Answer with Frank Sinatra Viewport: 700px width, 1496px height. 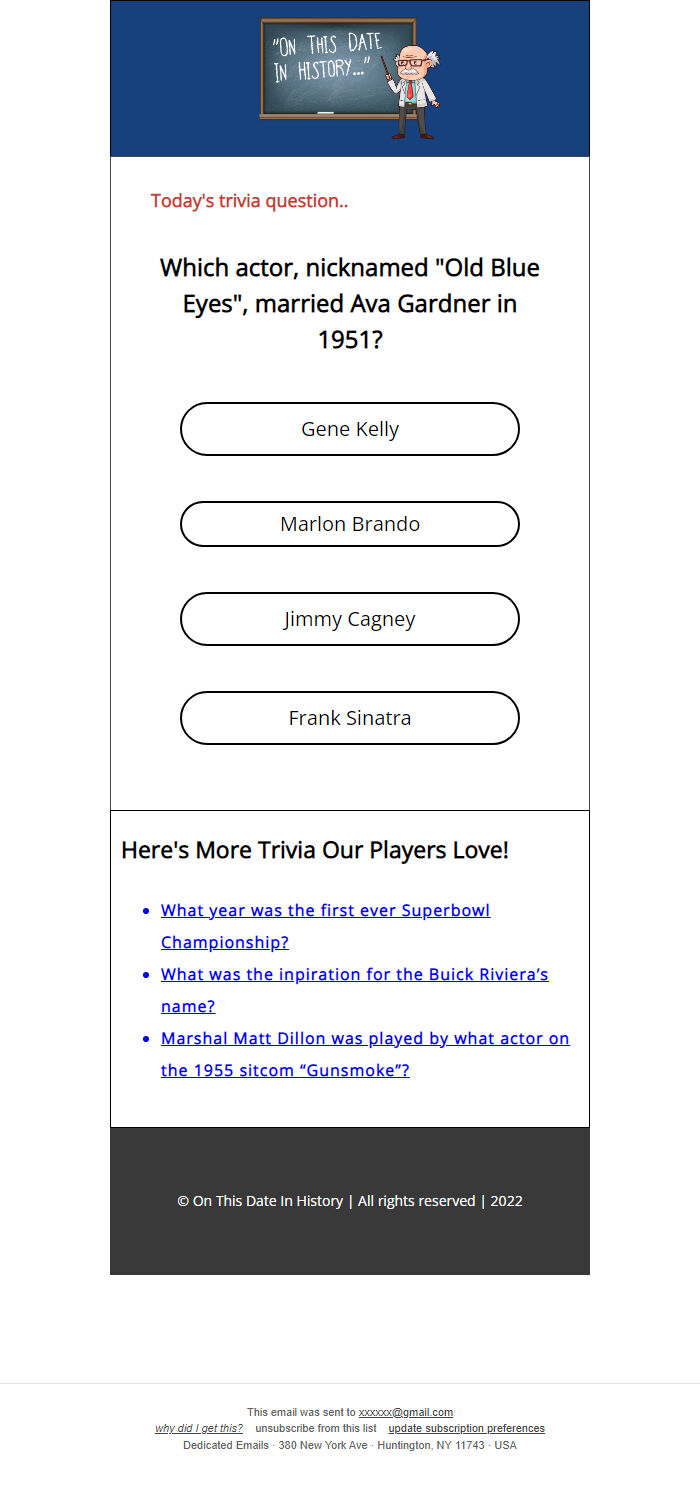point(350,718)
